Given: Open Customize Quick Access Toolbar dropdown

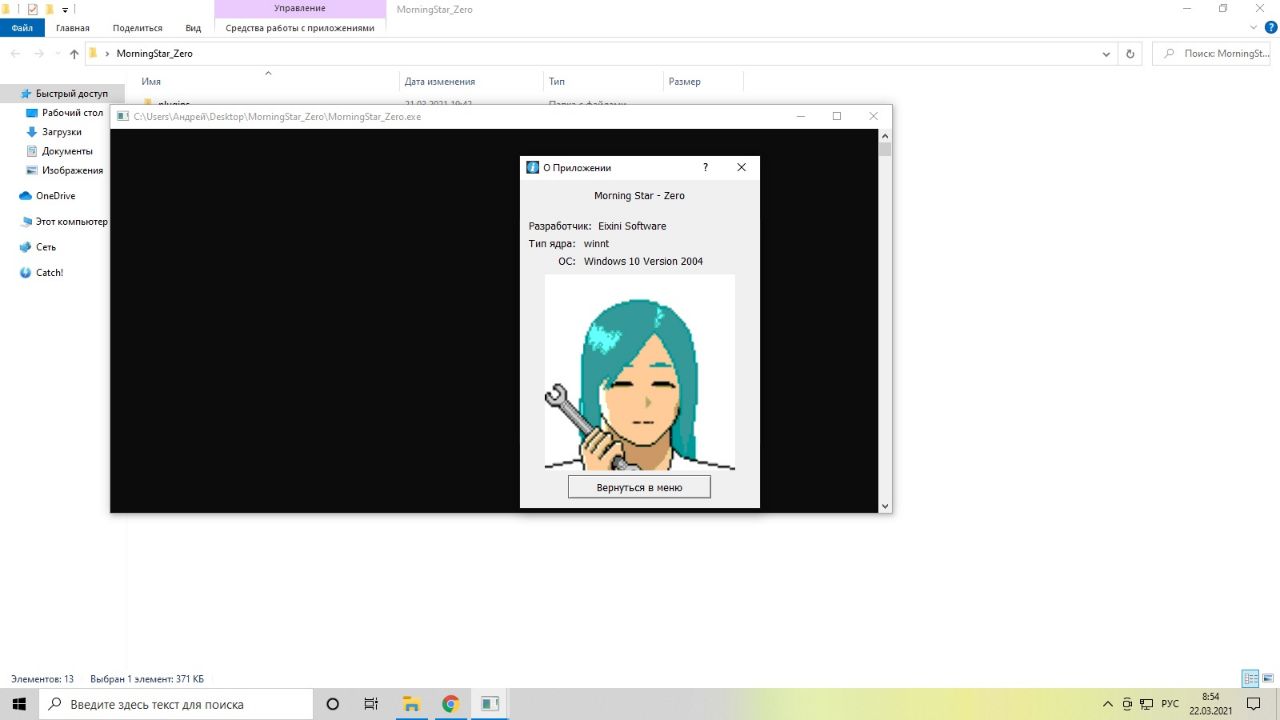Looking at the screenshot, I should tap(65, 10).
